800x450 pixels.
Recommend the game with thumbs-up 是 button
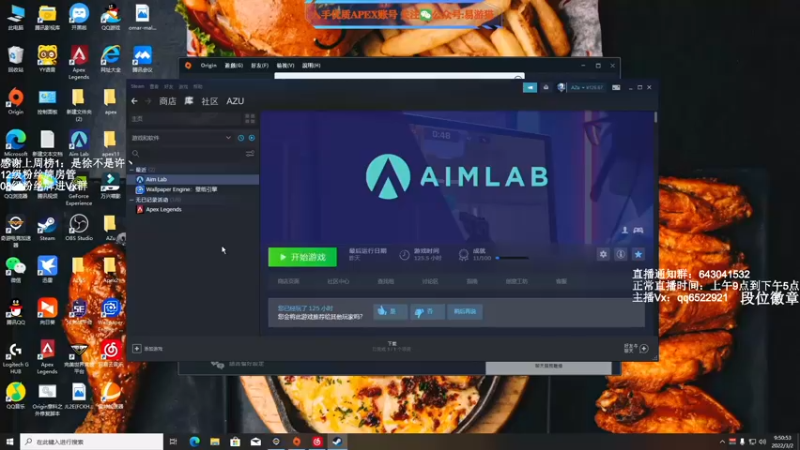pos(390,311)
